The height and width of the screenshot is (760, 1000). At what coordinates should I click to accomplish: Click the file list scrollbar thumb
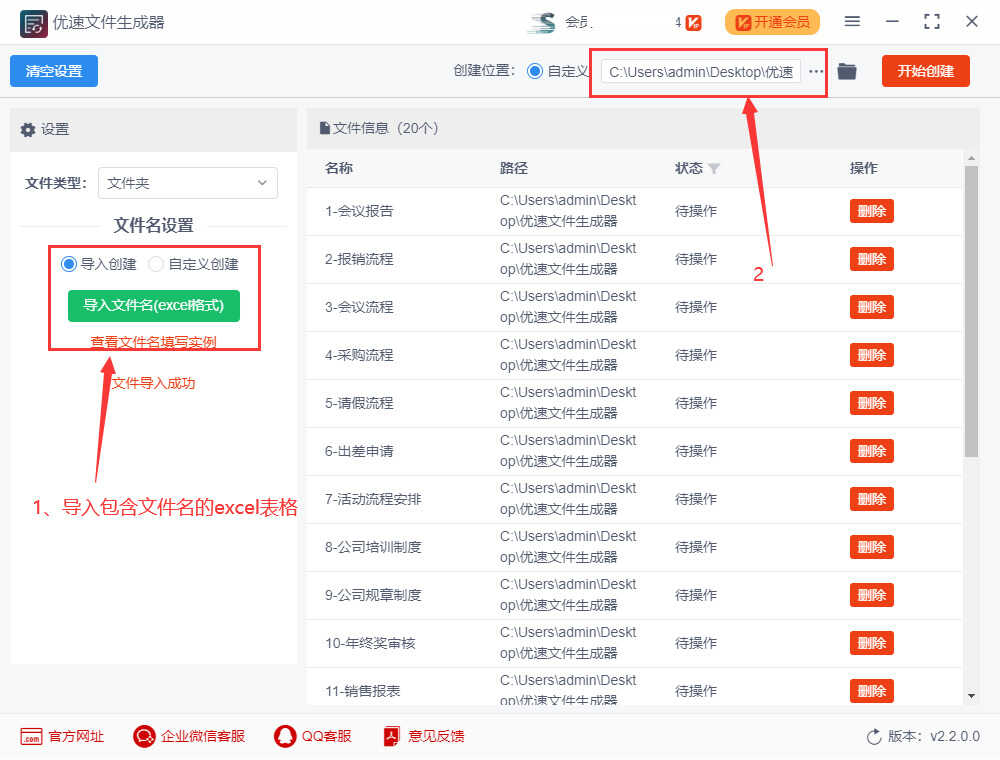(x=971, y=311)
